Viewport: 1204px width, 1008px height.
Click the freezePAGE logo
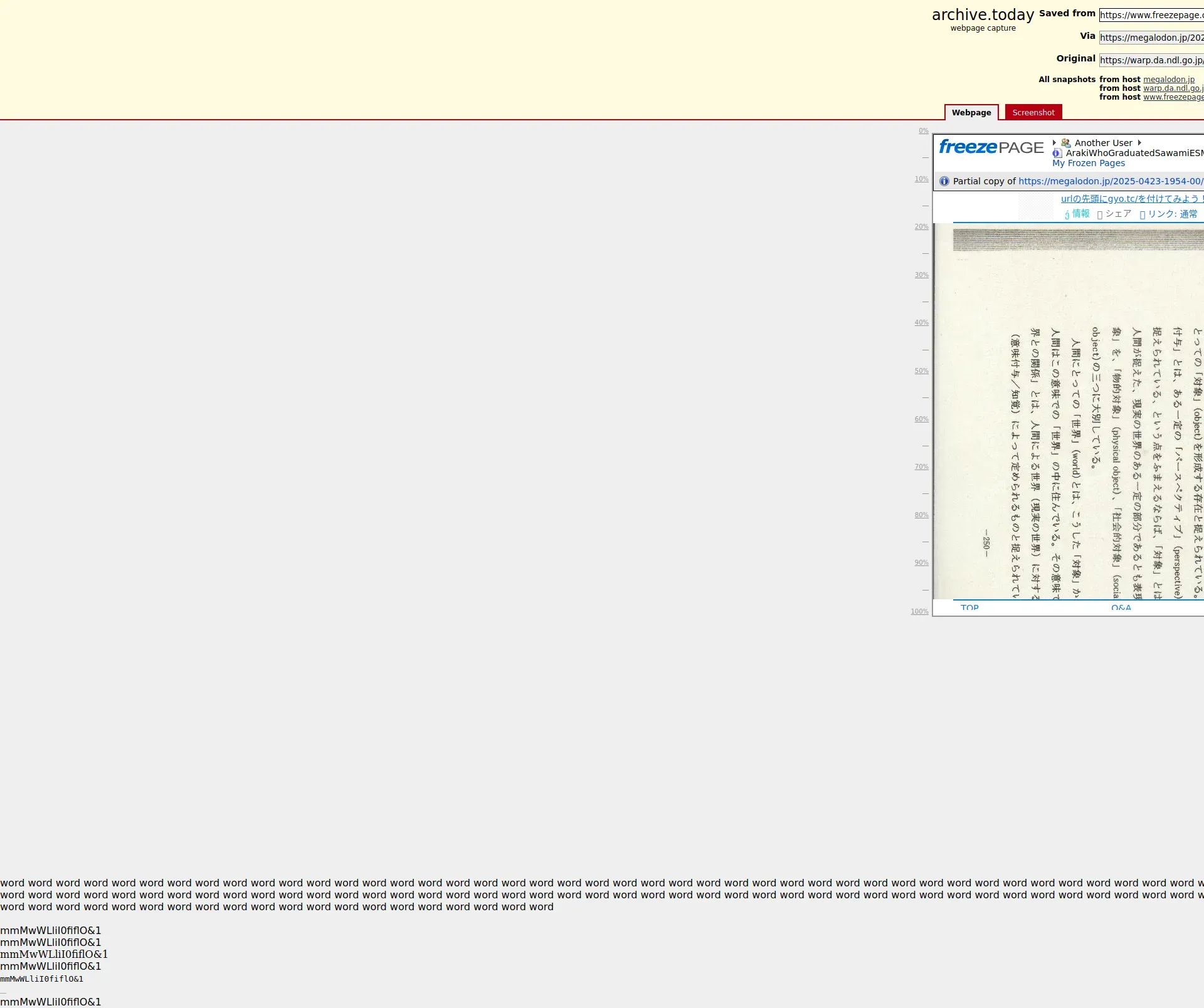pos(991,147)
